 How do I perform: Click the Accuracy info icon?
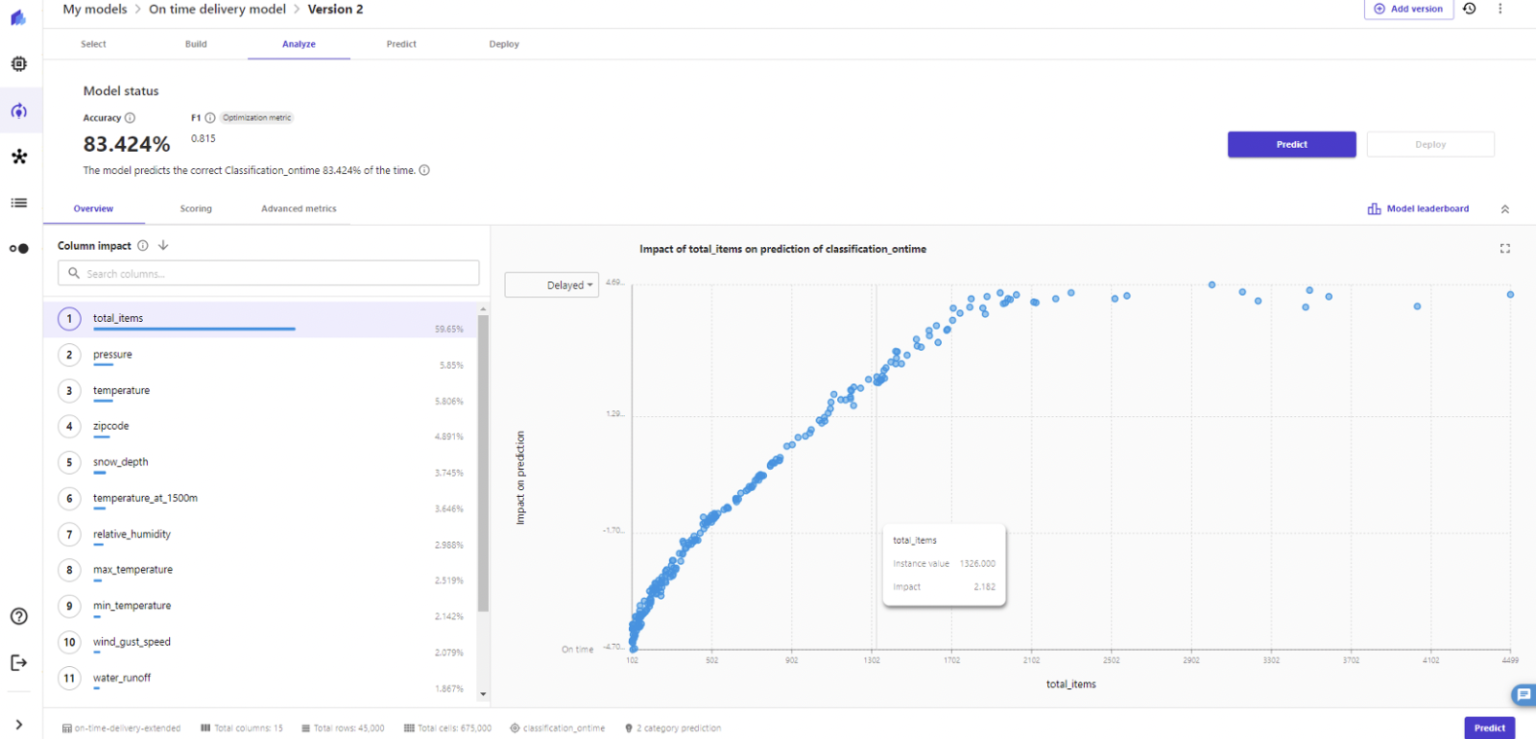pos(130,118)
